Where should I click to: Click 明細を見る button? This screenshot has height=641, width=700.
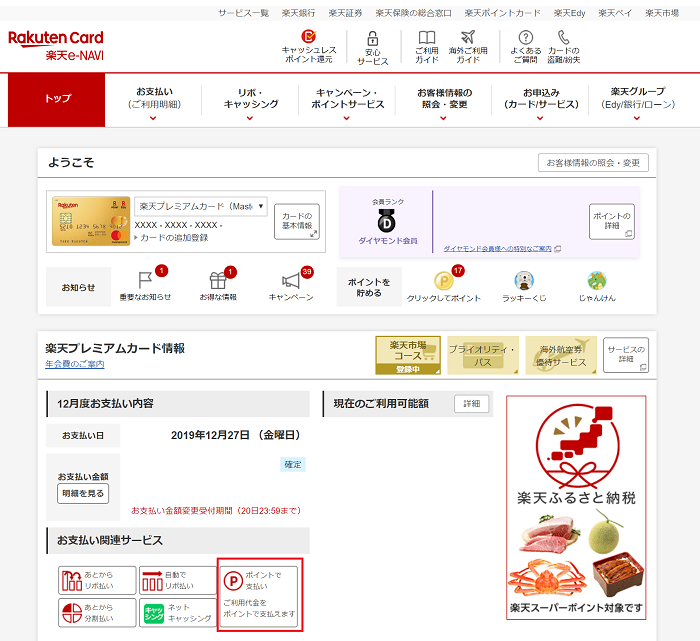83,494
